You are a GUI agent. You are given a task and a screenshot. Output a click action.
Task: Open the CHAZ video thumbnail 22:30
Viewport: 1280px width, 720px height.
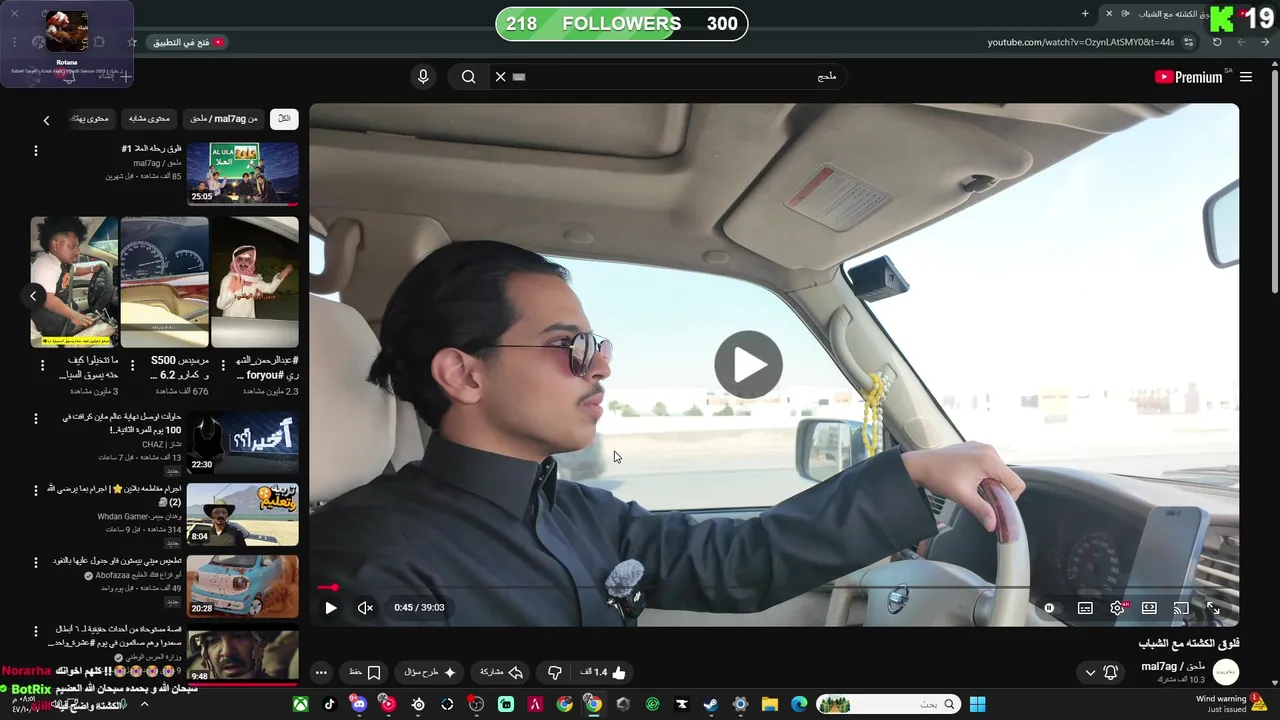pyautogui.click(x=242, y=442)
